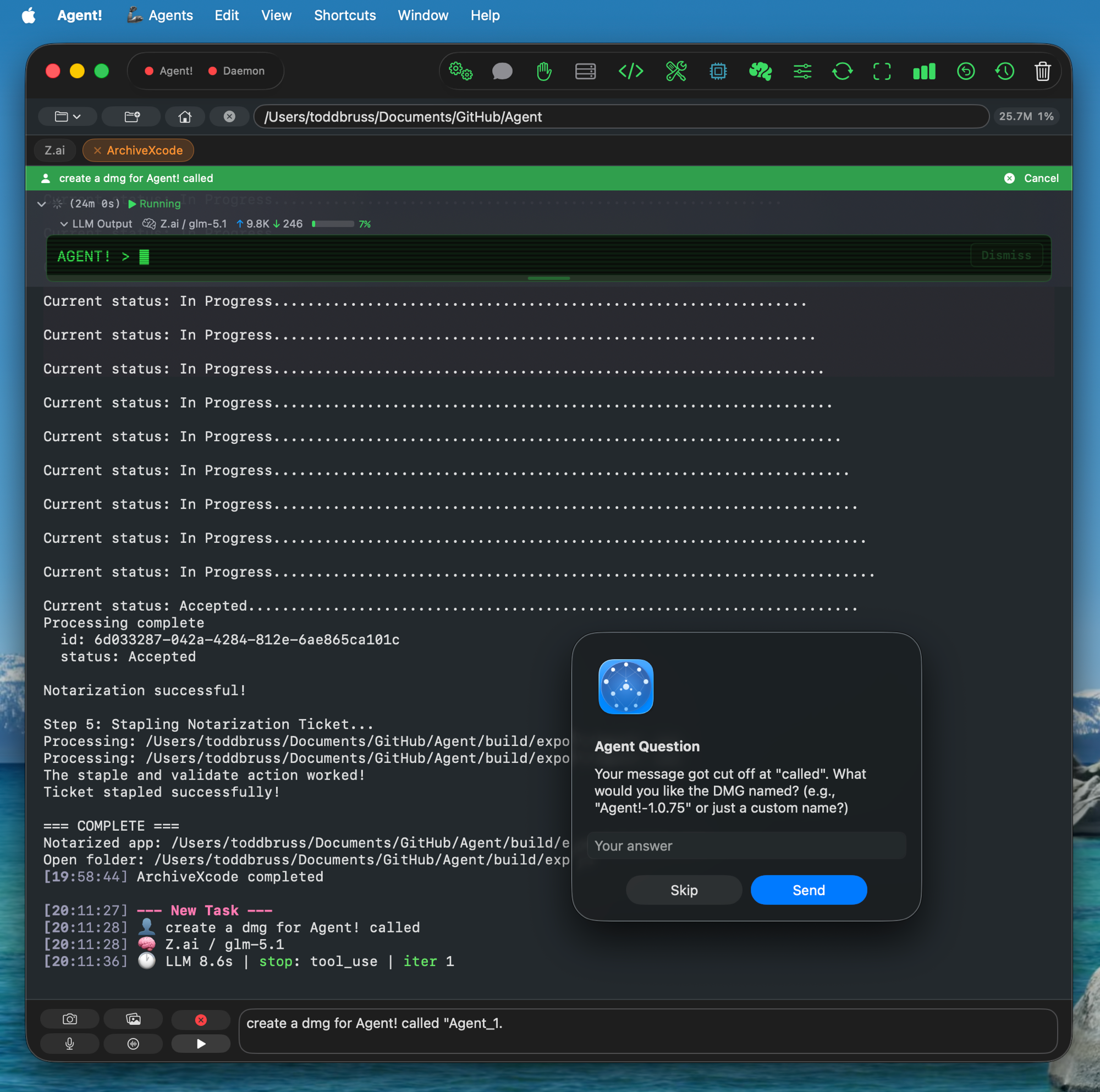Select the code editor </> icon
Viewport: 1100px width, 1092px height.
tap(630, 71)
